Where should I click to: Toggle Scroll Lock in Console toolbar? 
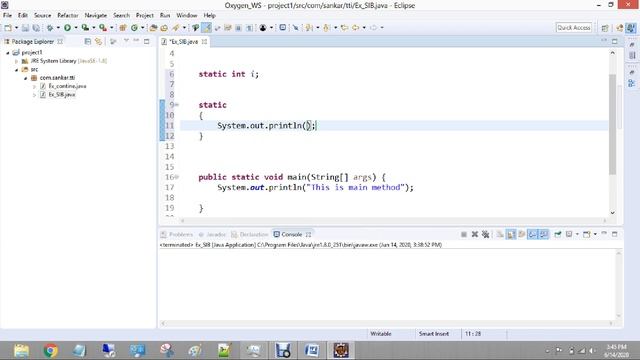click(511, 234)
